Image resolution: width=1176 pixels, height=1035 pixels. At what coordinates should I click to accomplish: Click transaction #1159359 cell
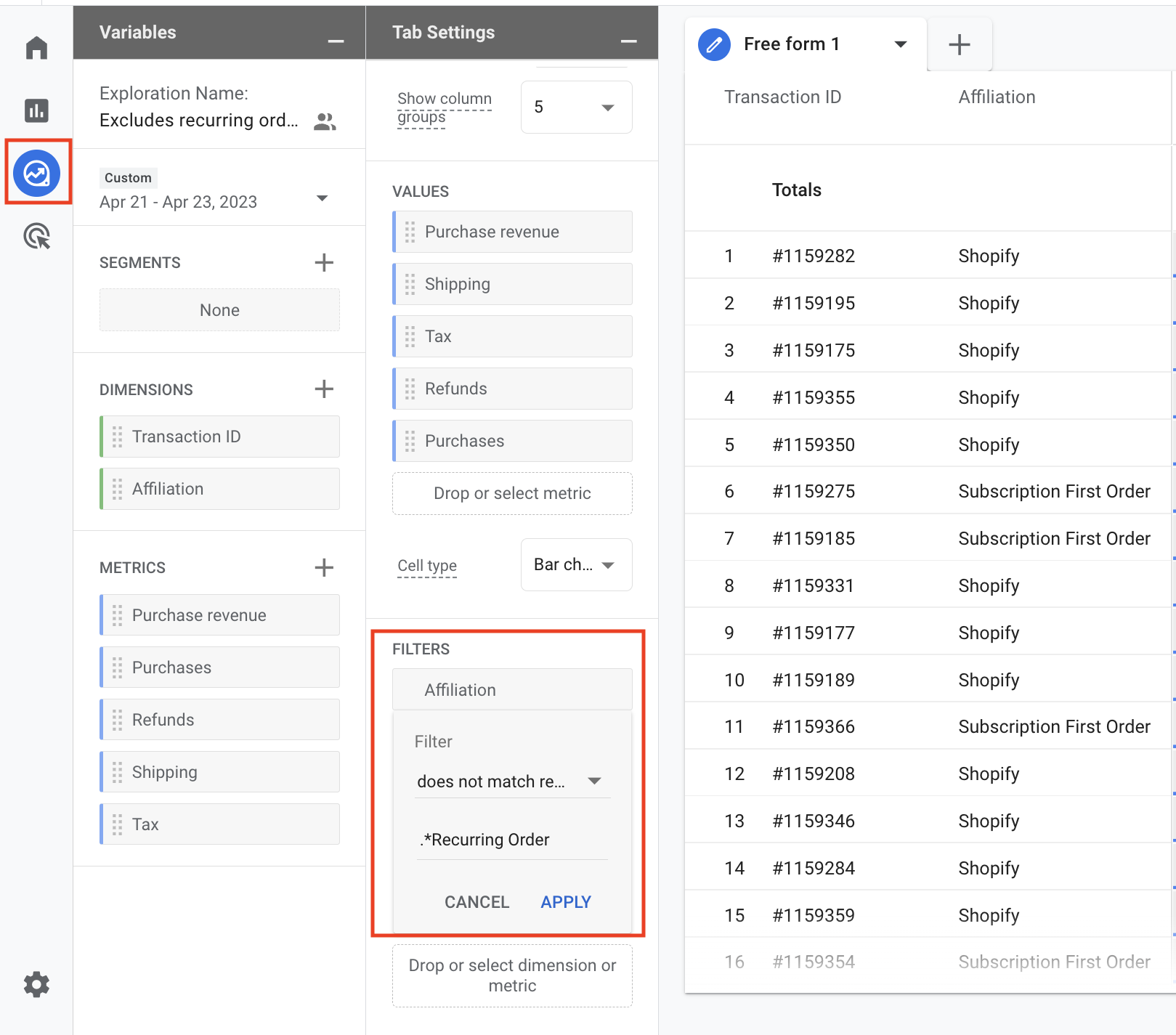[814, 915]
